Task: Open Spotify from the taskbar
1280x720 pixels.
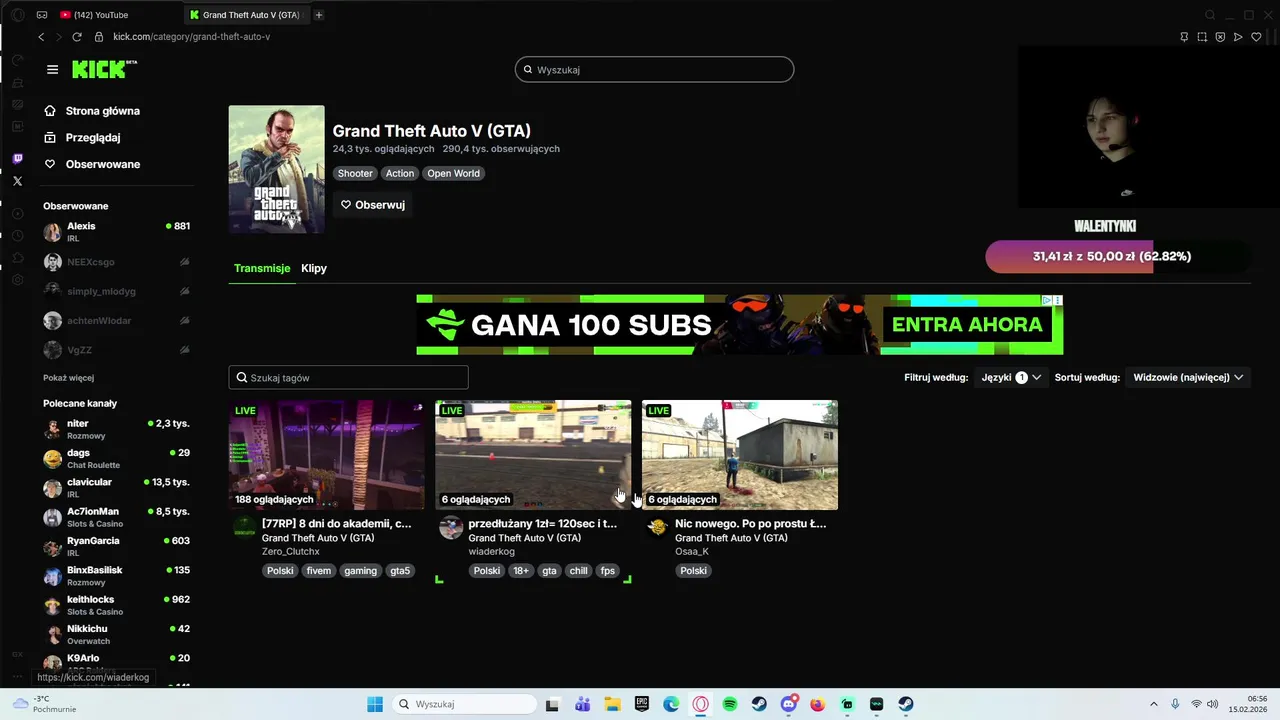Action: click(x=730, y=704)
